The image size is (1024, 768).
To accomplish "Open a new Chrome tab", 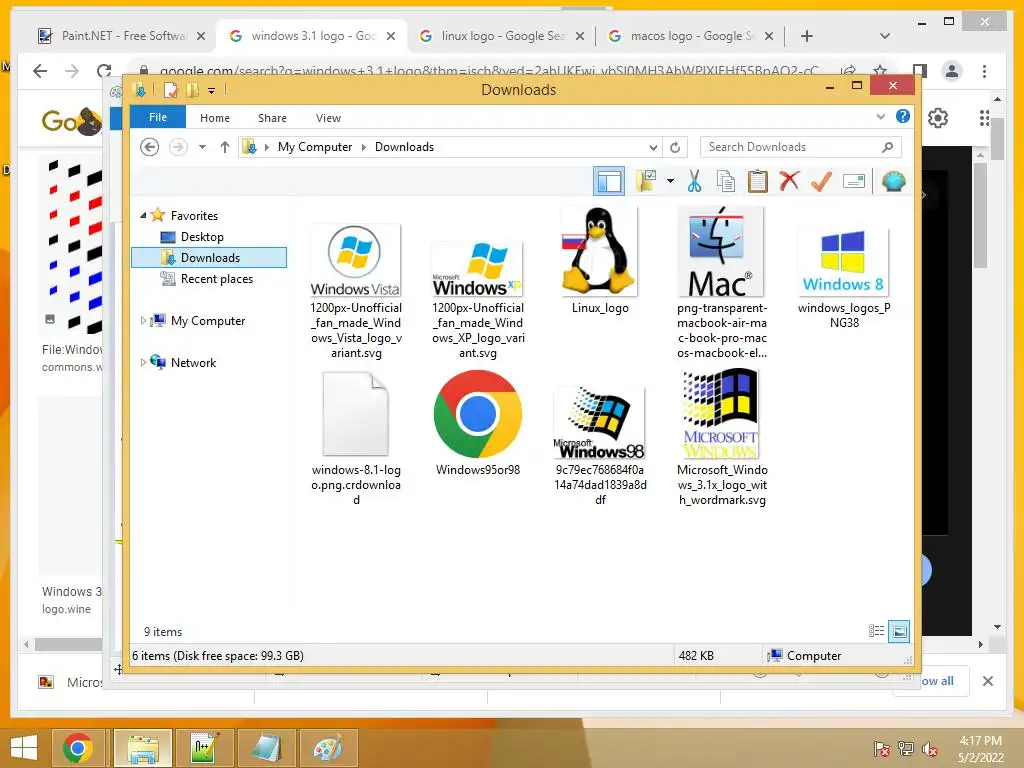I will [x=807, y=36].
